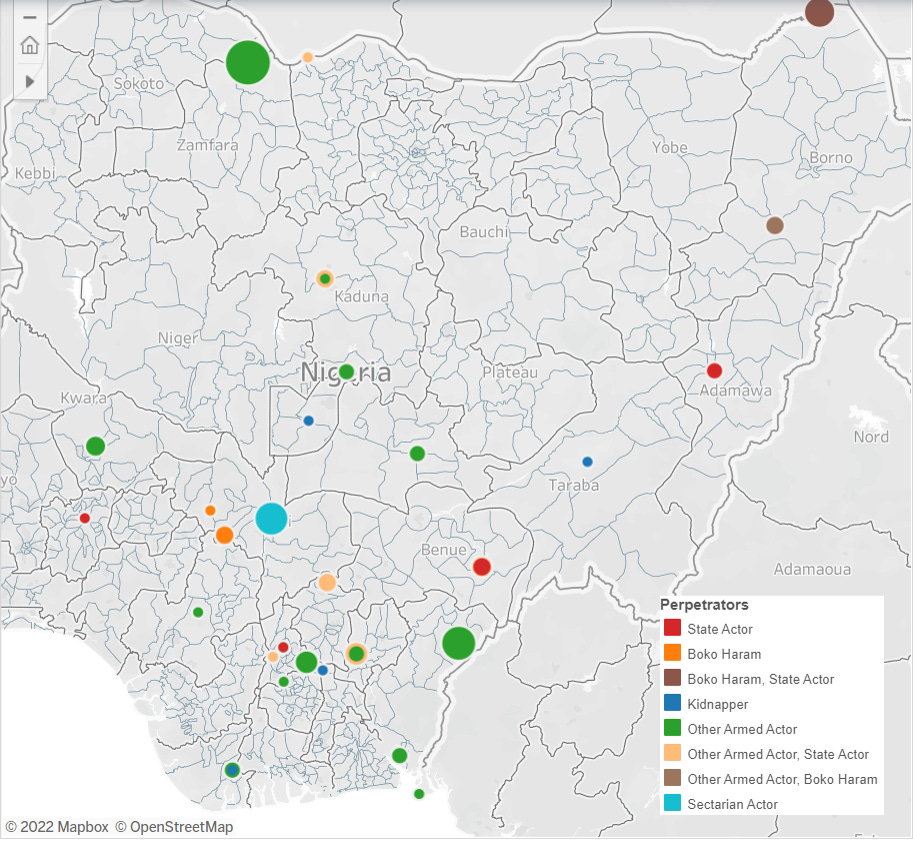Image resolution: width=913 pixels, height=845 pixels.
Task: Click the Perpetrators legend title
Action: [706, 604]
